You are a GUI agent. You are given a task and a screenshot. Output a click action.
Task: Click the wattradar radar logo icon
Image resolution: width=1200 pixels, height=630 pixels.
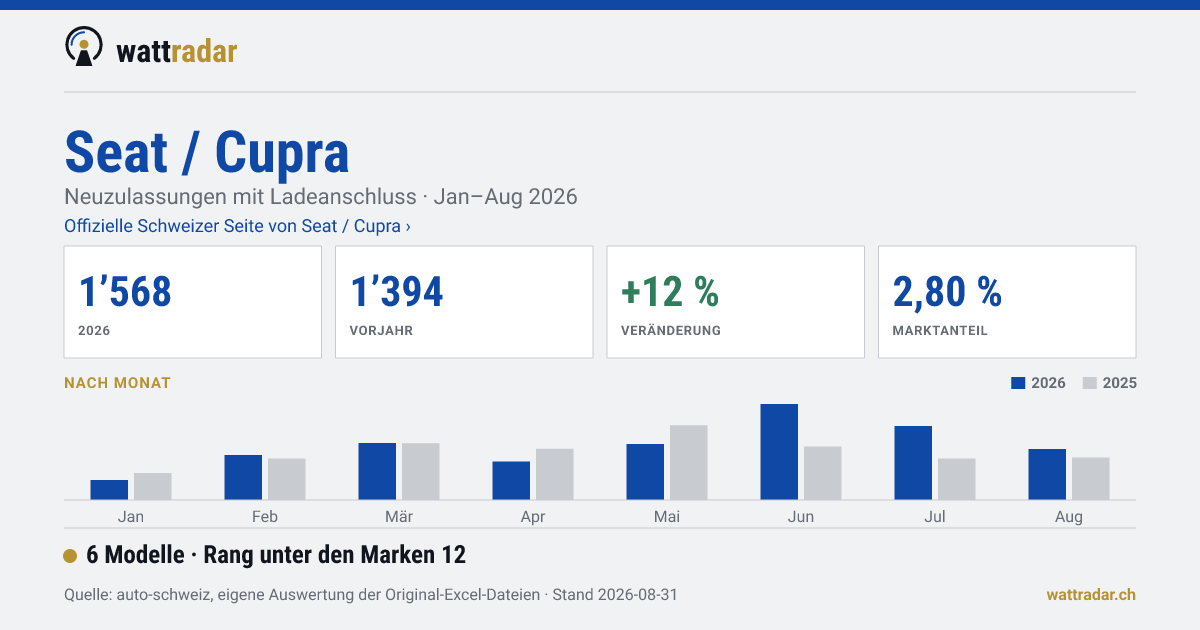[x=84, y=47]
